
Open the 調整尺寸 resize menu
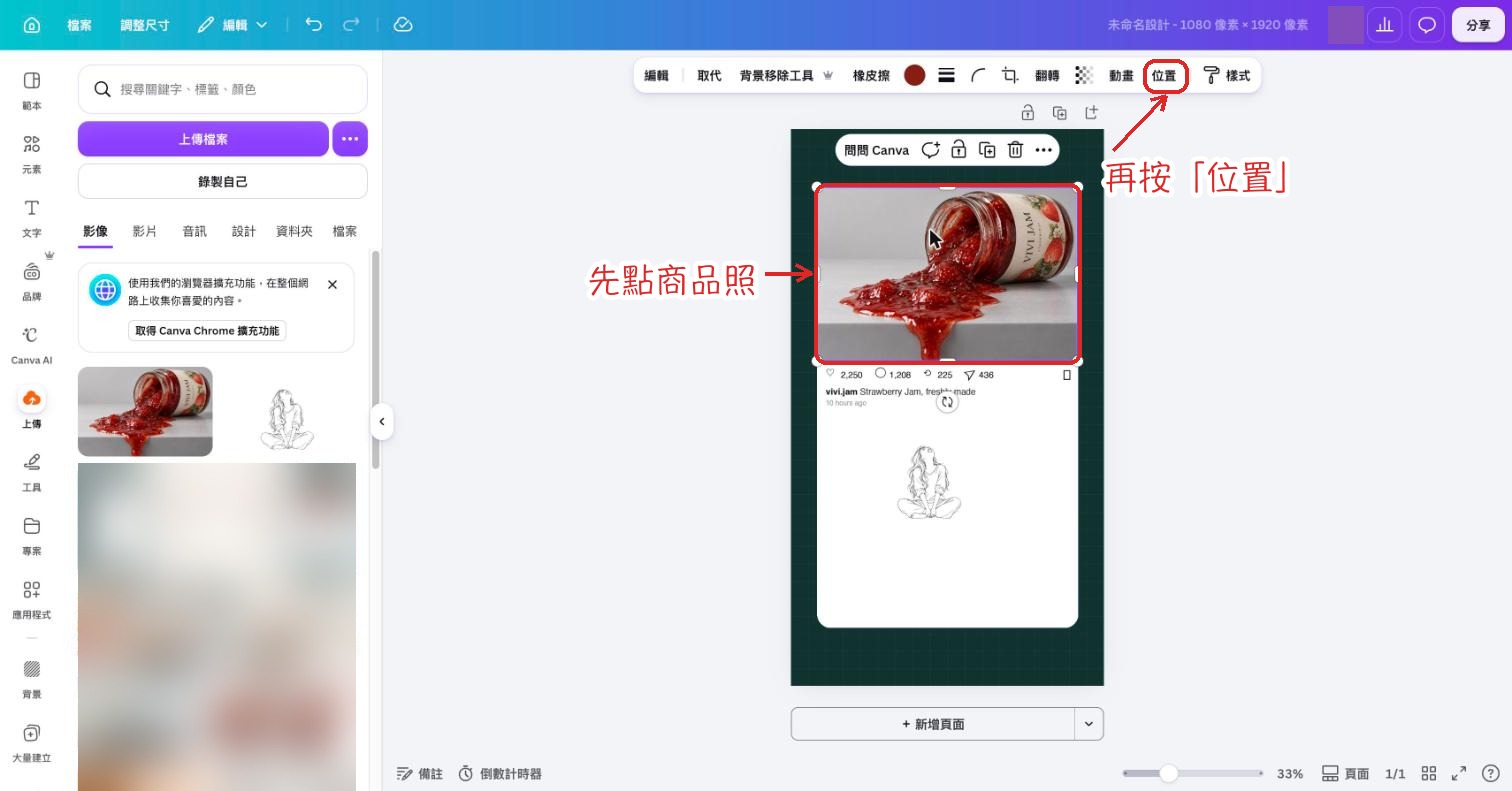point(145,25)
